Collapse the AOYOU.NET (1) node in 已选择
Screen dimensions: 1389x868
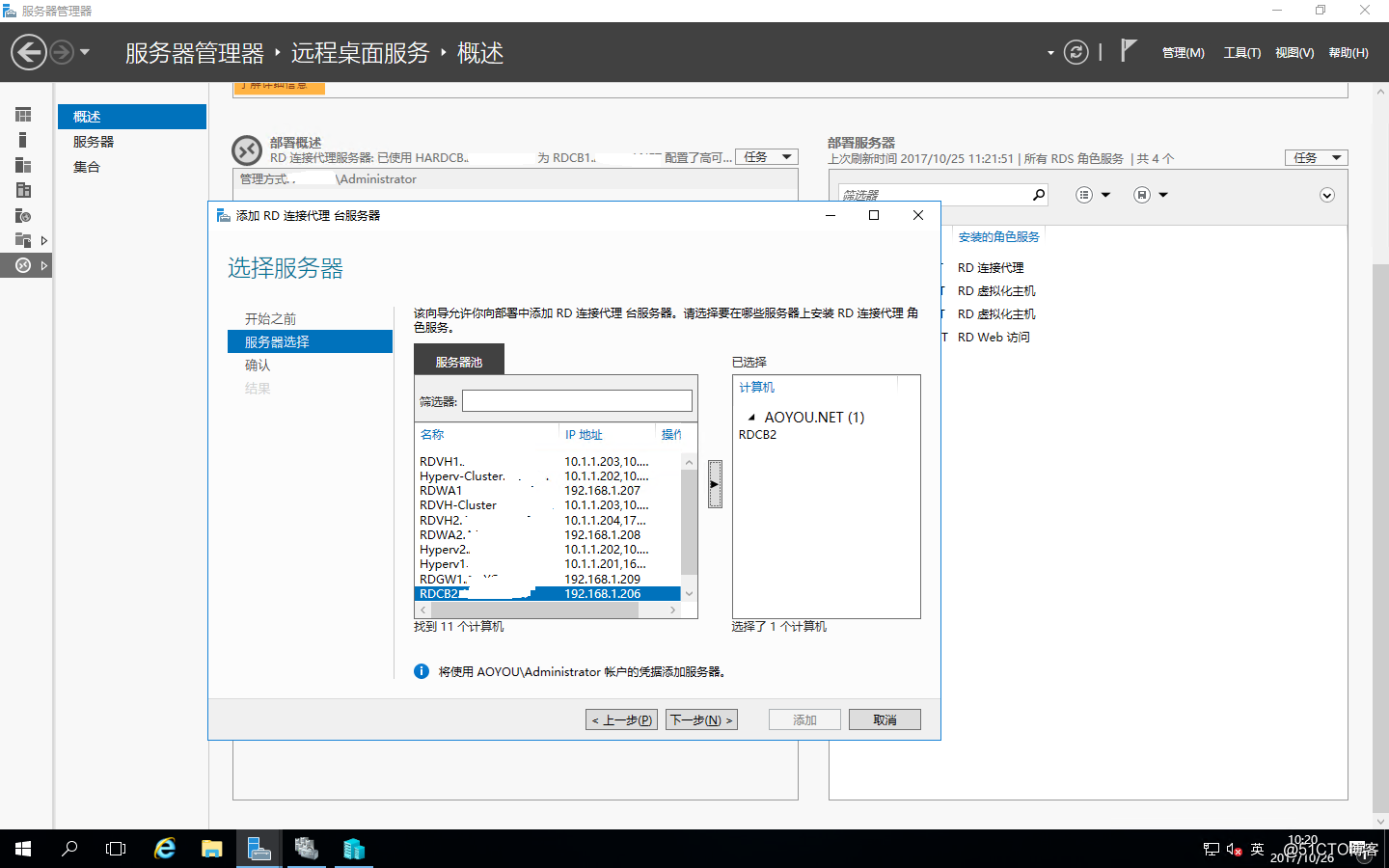point(751,418)
